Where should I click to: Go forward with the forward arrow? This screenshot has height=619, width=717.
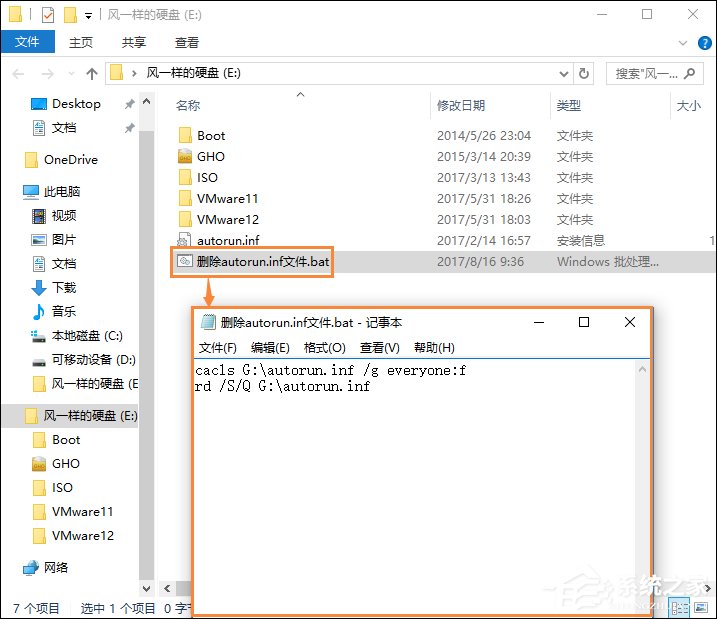pyautogui.click(x=48, y=74)
